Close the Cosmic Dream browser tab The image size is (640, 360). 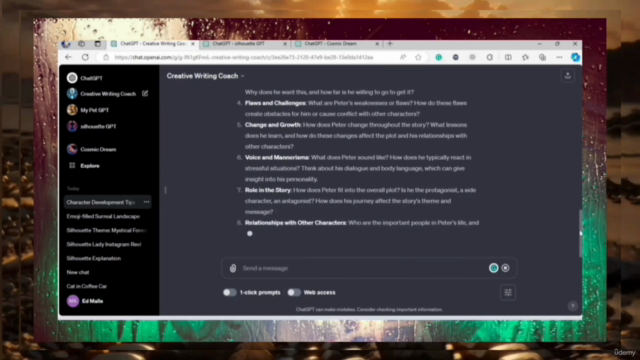(377, 44)
